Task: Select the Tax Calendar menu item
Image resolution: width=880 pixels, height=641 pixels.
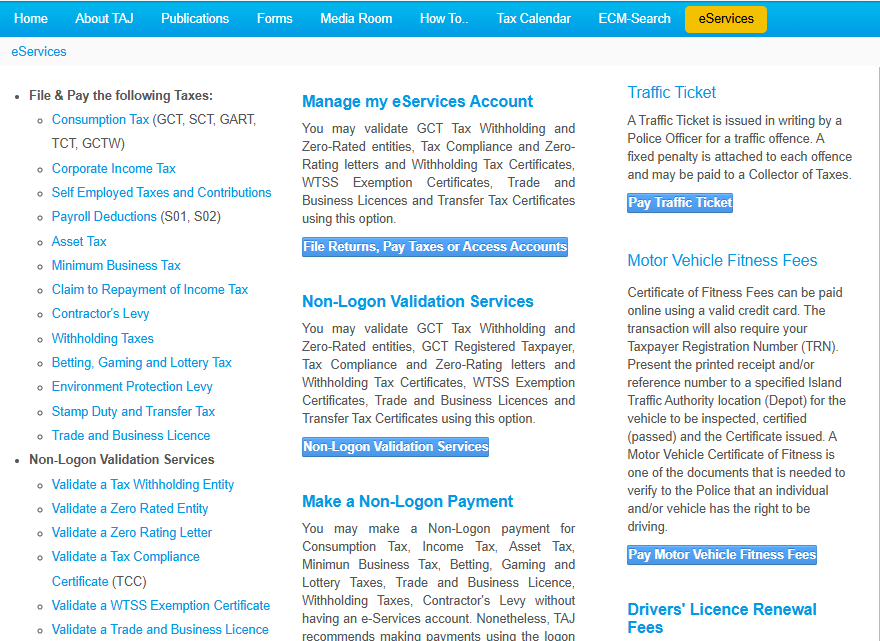Action: (x=534, y=19)
